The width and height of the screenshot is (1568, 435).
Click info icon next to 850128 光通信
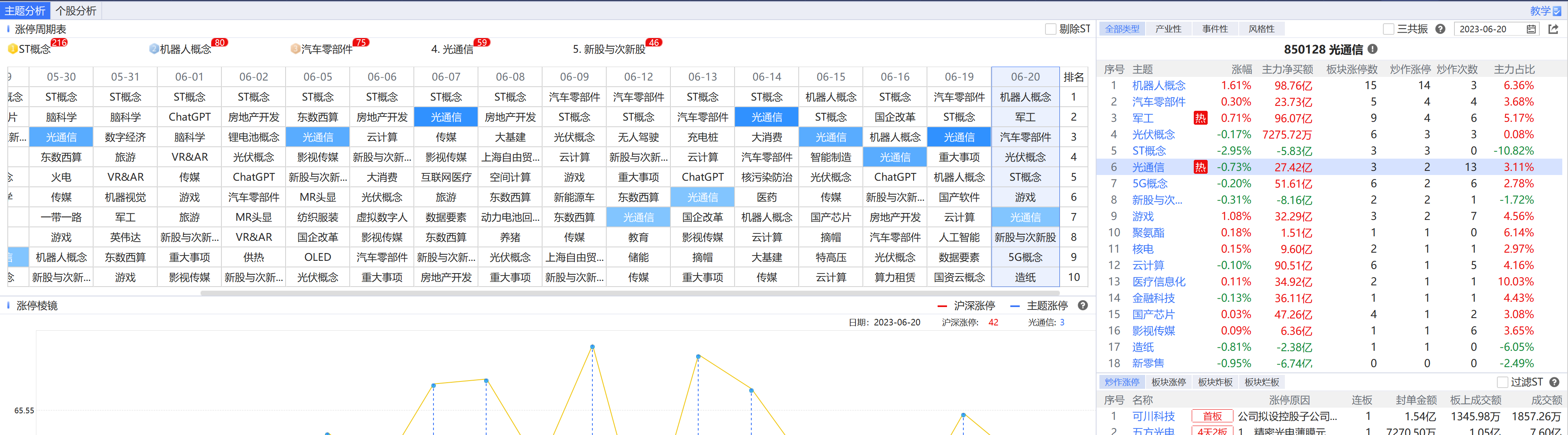pos(1373,49)
